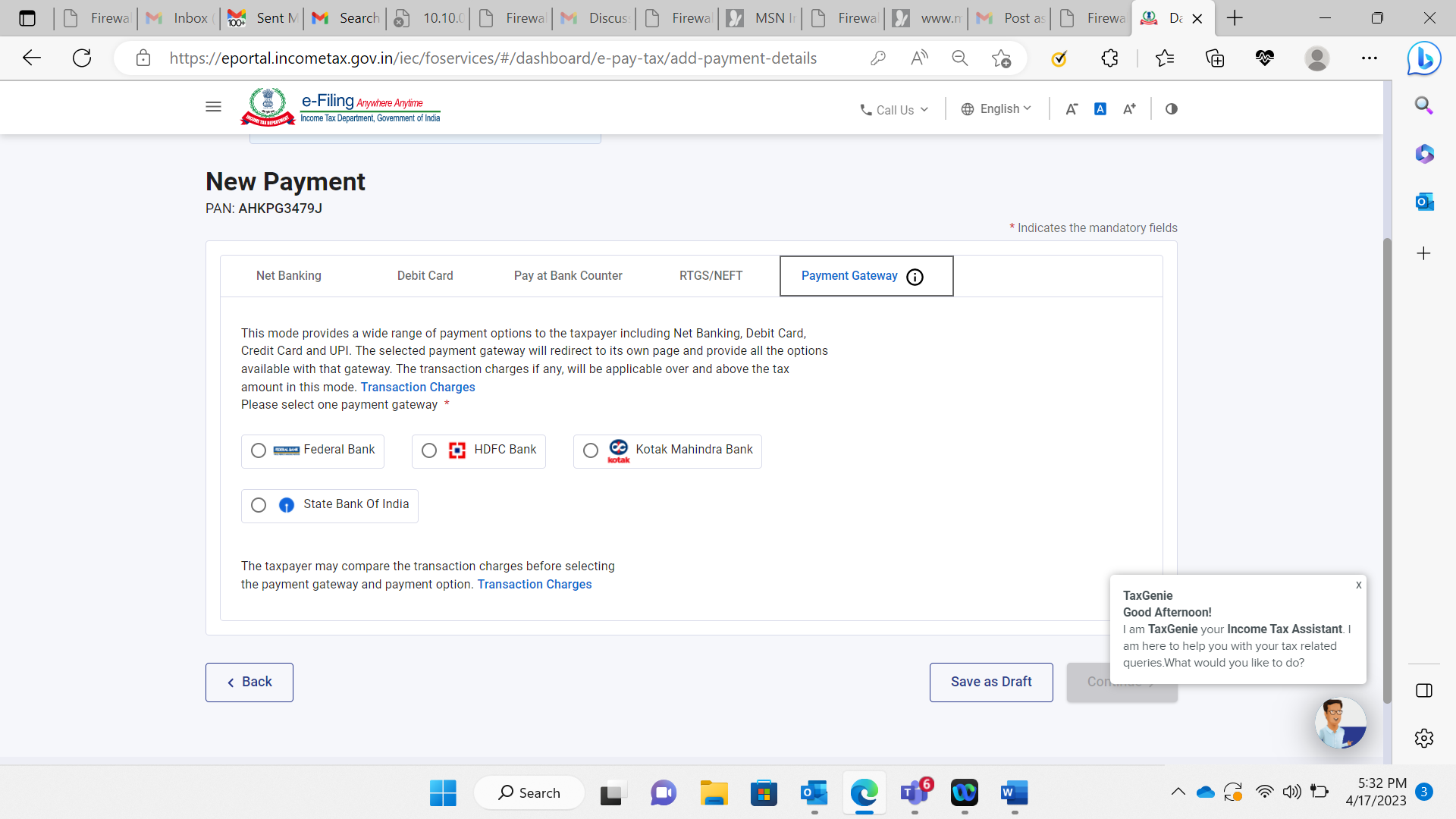Select the Federal Bank radio button
This screenshot has width=1456, height=819.
coord(259,451)
